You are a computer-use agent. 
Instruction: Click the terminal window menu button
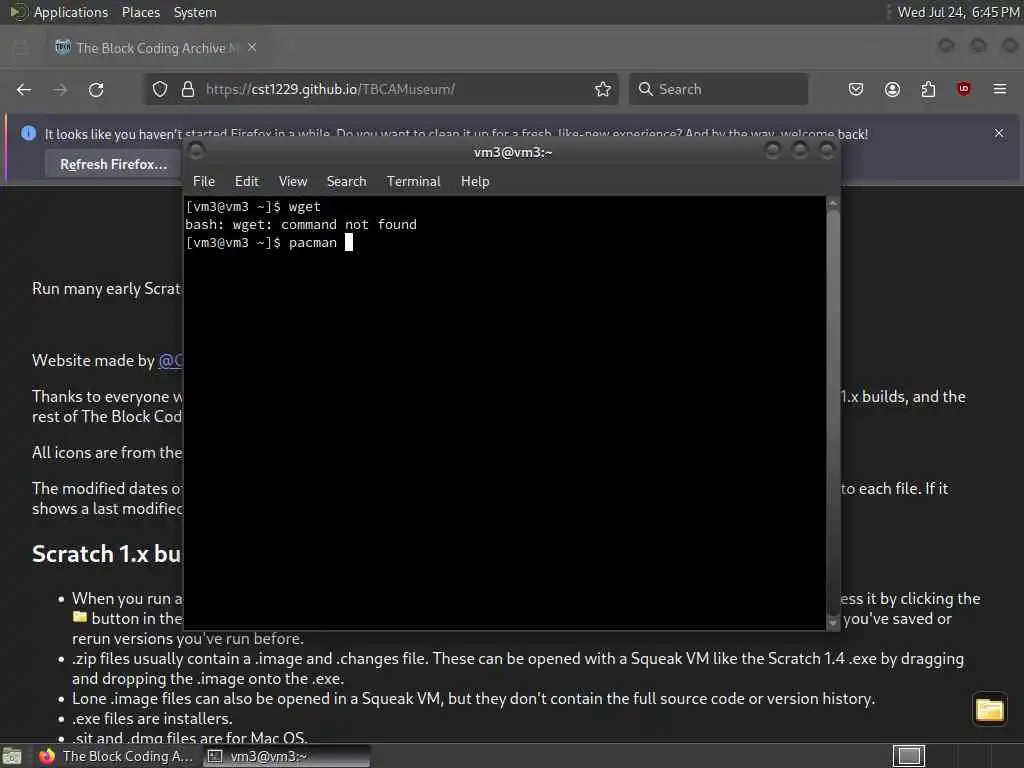click(196, 152)
